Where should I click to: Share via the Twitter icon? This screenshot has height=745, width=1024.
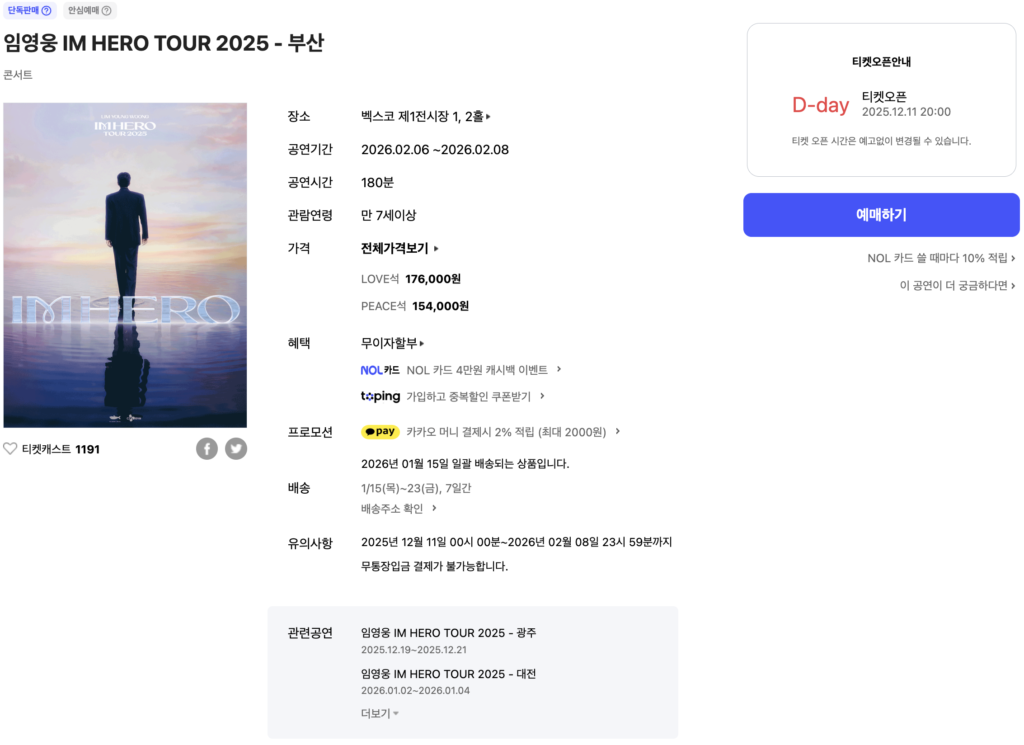coord(236,449)
